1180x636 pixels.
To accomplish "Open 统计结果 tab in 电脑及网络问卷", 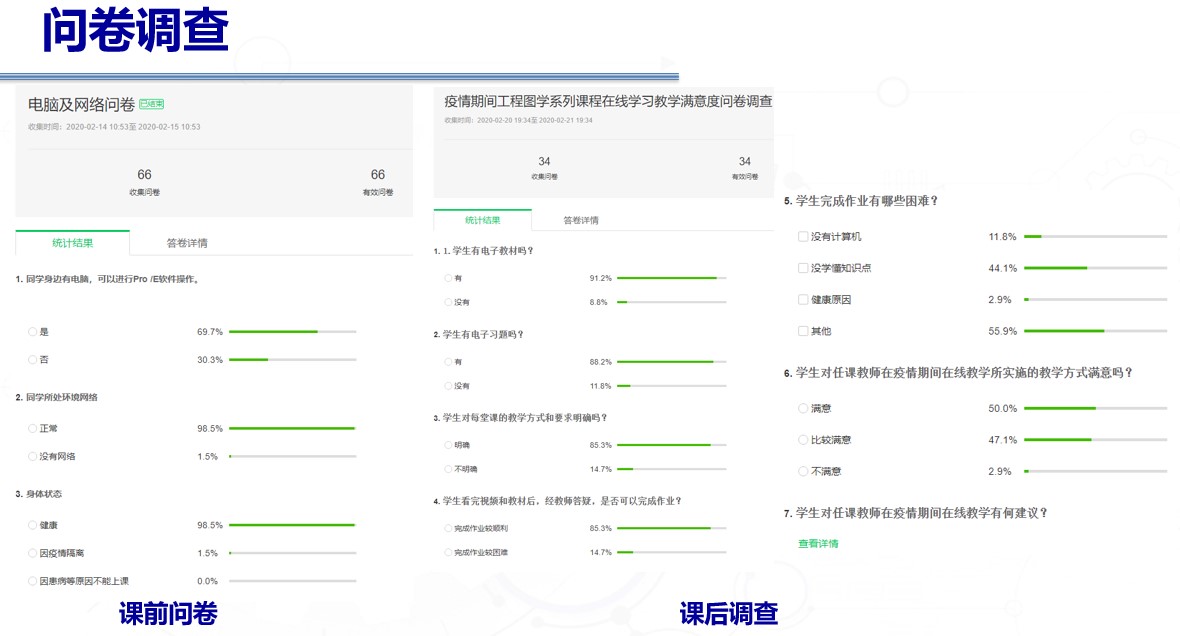I will [x=72, y=243].
